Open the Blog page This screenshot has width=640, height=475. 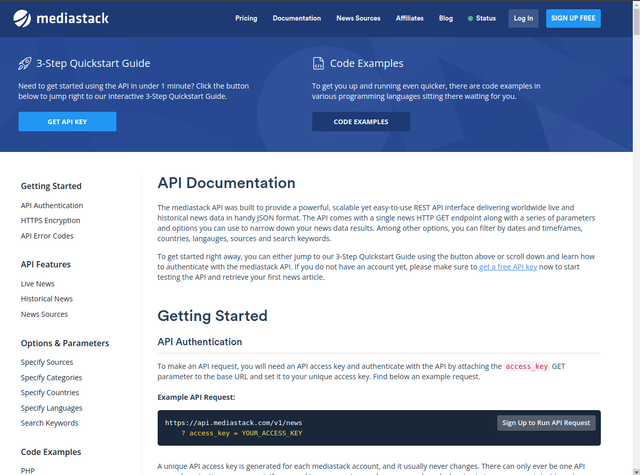click(446, 18)
